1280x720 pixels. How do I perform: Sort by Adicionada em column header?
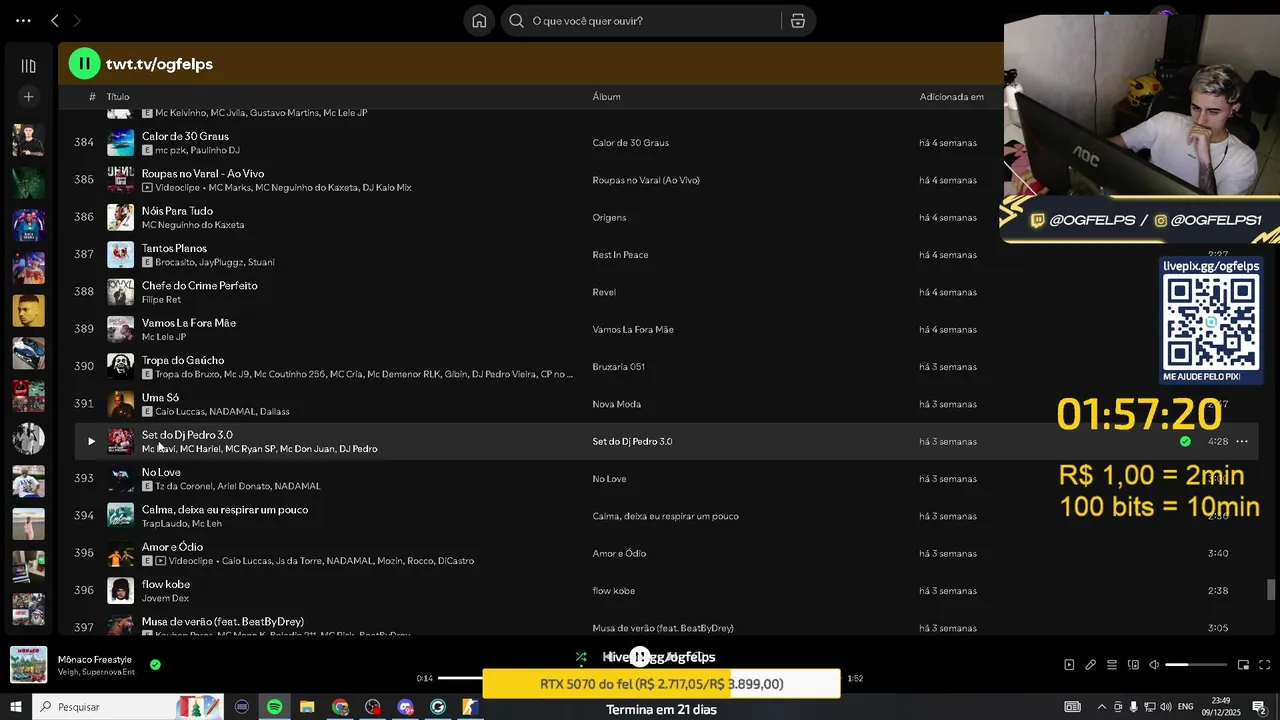click(x=951, y=97)
